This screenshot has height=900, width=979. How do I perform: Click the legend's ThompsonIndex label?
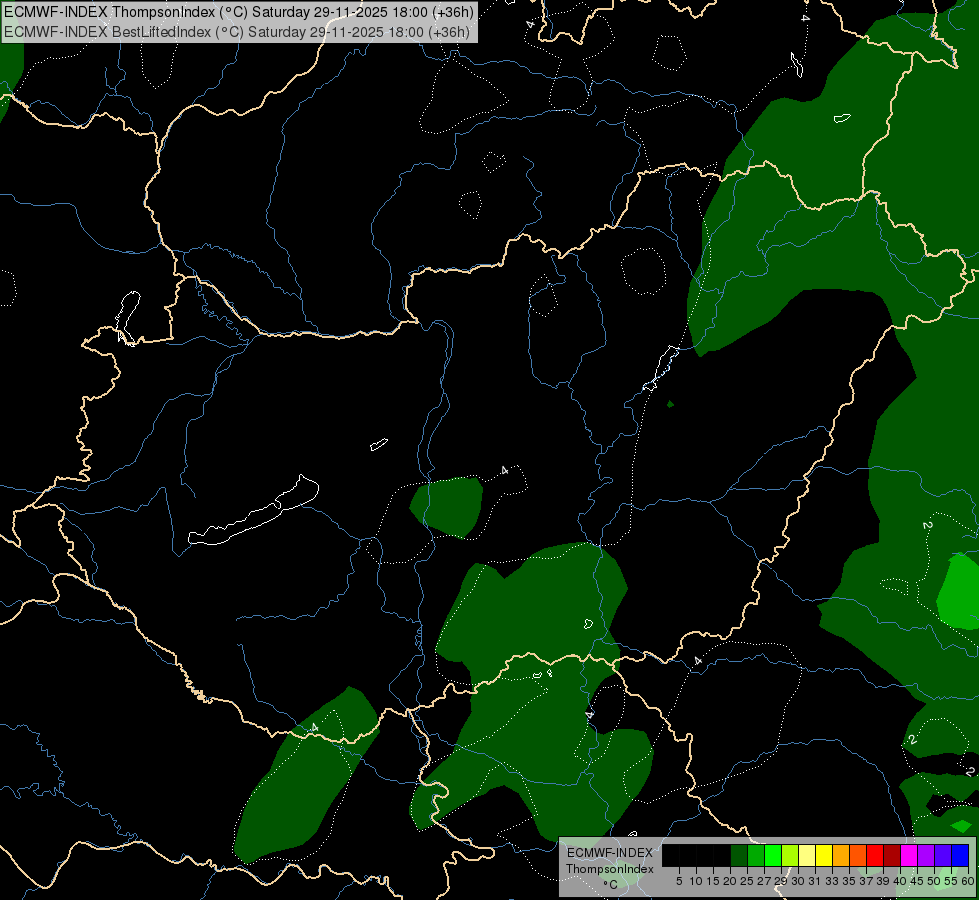click(609, 869)
